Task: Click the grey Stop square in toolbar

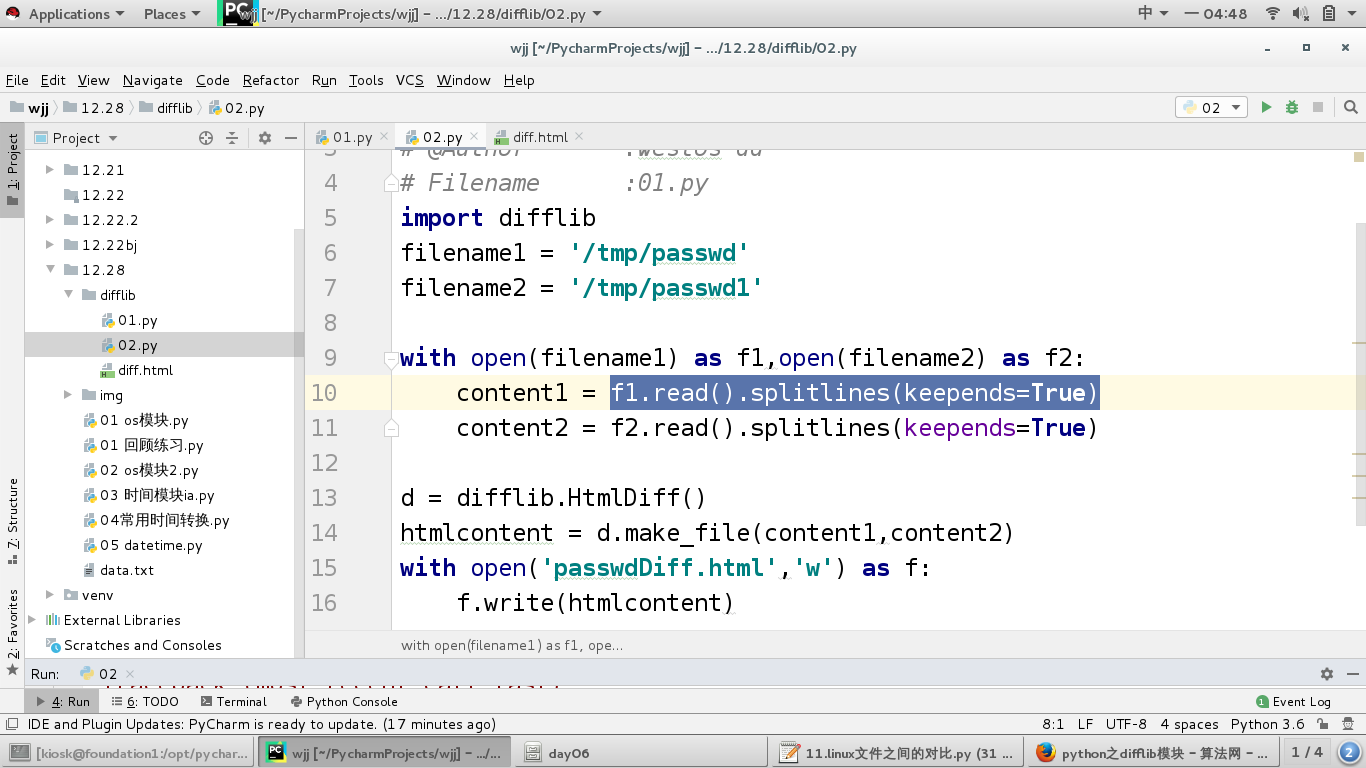Action: 1318,107
